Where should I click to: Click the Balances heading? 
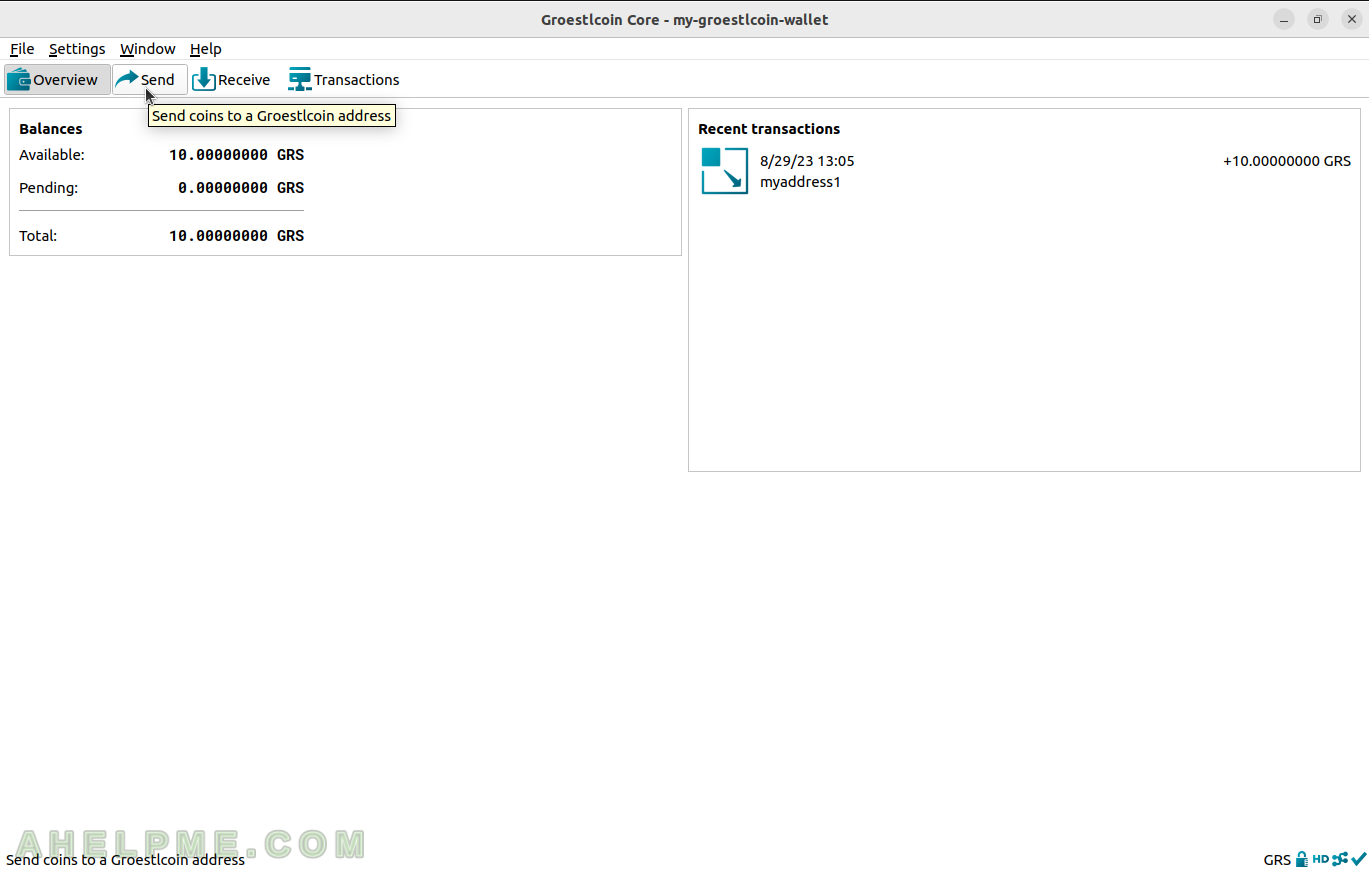pos(51,129)
